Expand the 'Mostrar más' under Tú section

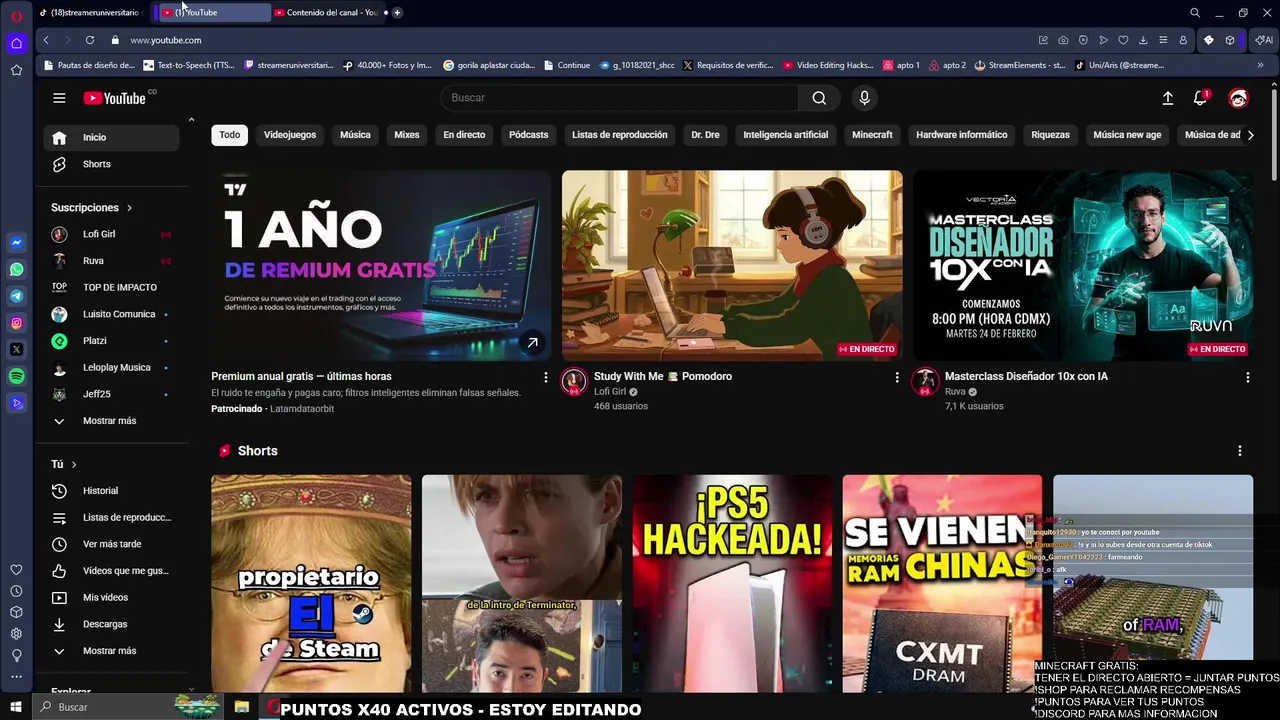pyautogui.click(x=110, y=651)
